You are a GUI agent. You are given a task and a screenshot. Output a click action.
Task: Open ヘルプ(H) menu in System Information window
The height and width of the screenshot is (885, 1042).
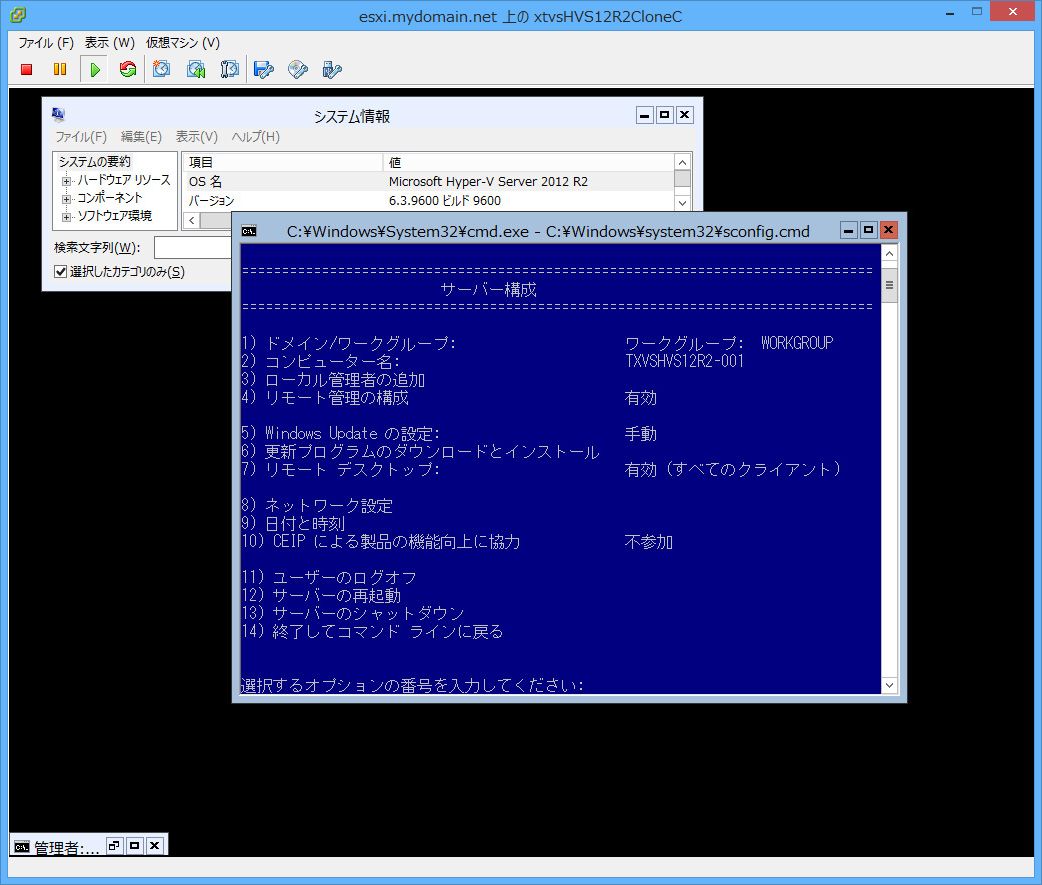click(256, 137)
